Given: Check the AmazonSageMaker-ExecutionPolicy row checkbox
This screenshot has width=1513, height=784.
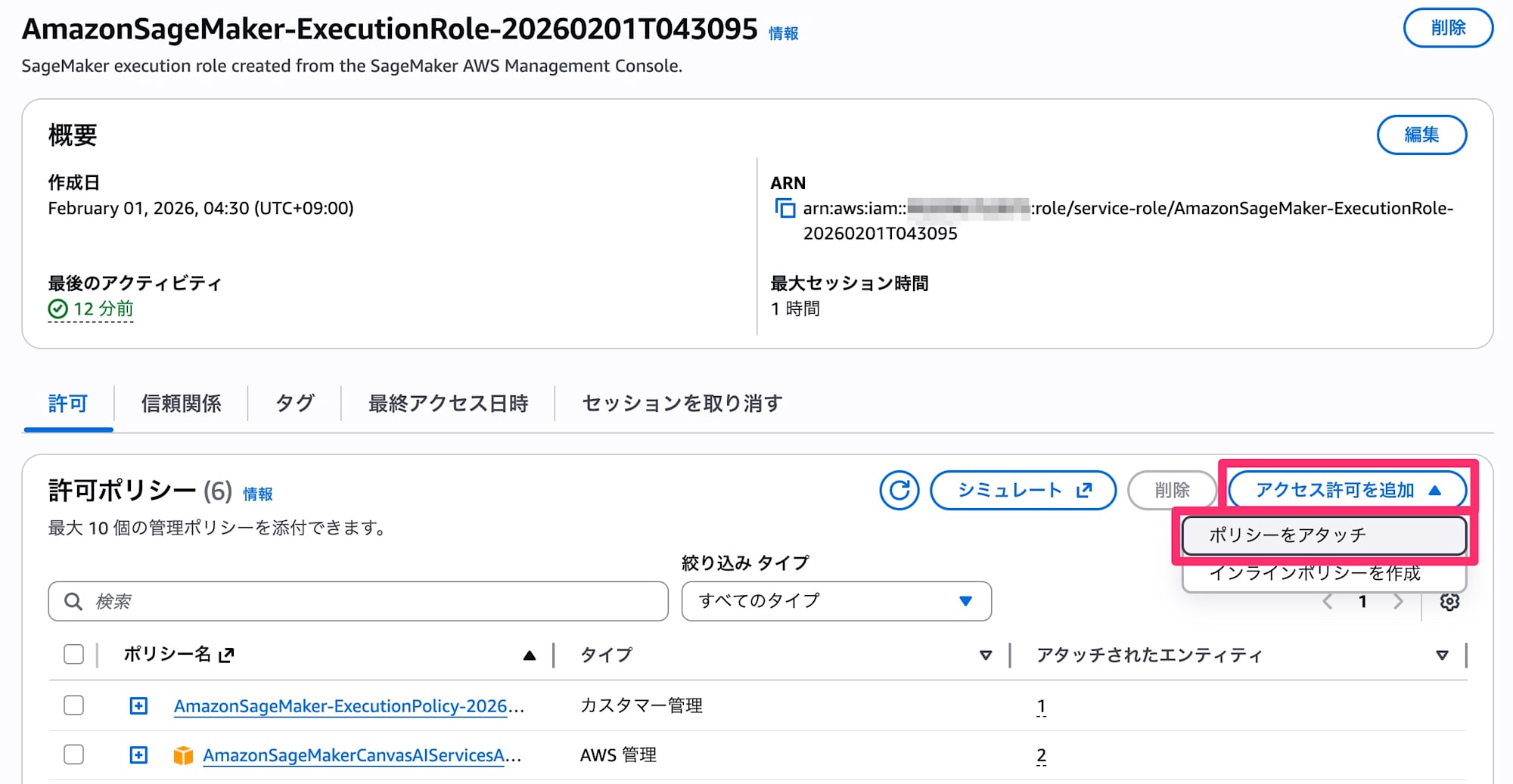Looking at the screenshot, I should point(74,706).
